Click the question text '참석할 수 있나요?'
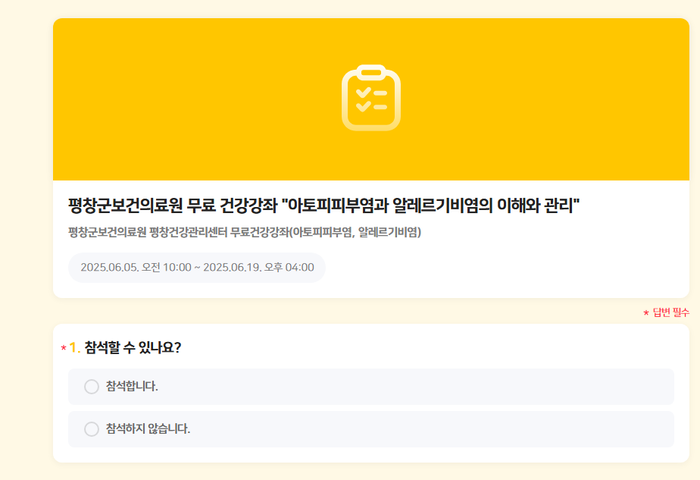 click(x=133, y=348)
